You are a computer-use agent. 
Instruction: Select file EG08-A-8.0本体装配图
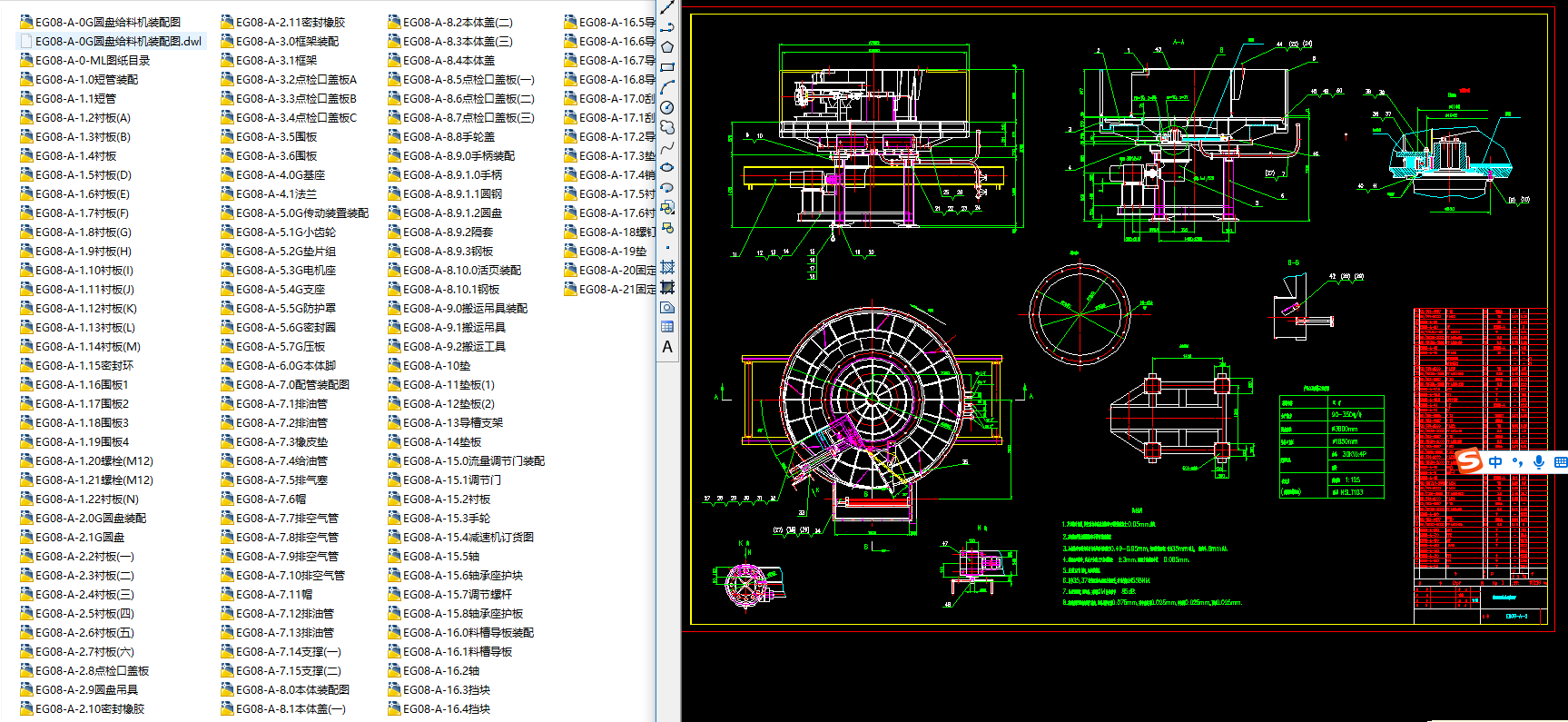(285, 689)
